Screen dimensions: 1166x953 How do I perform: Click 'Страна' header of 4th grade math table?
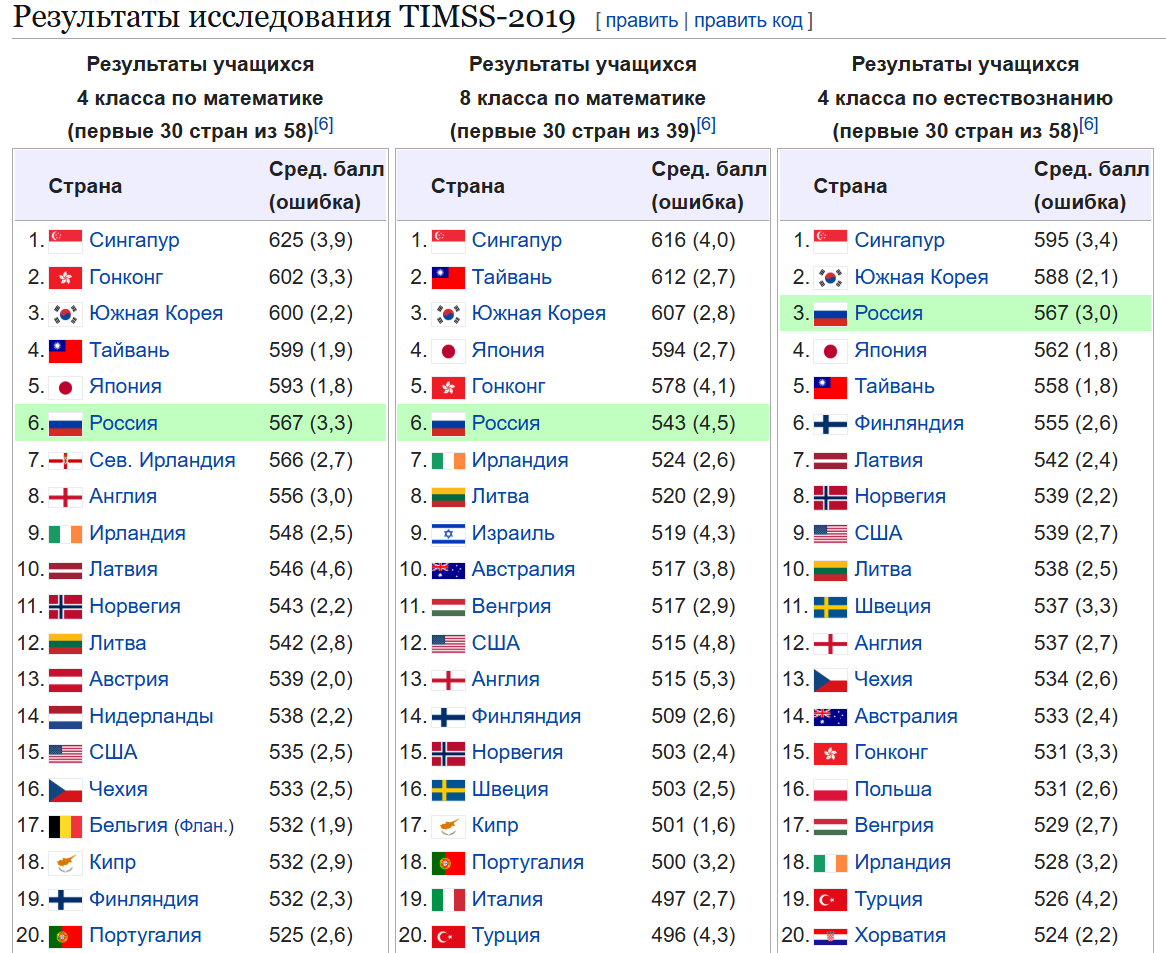[86, 186]
